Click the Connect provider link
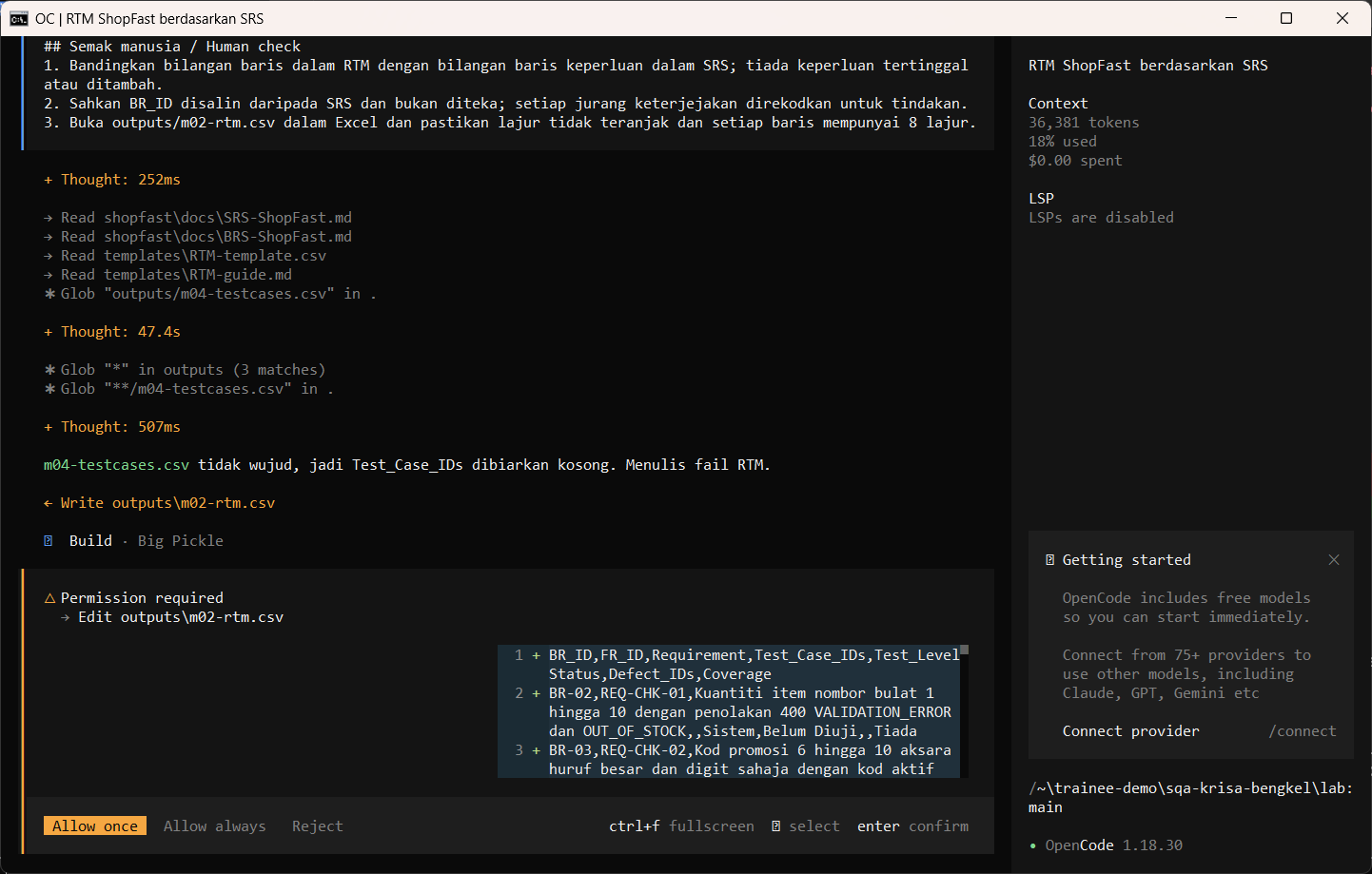 [1130, 730]
